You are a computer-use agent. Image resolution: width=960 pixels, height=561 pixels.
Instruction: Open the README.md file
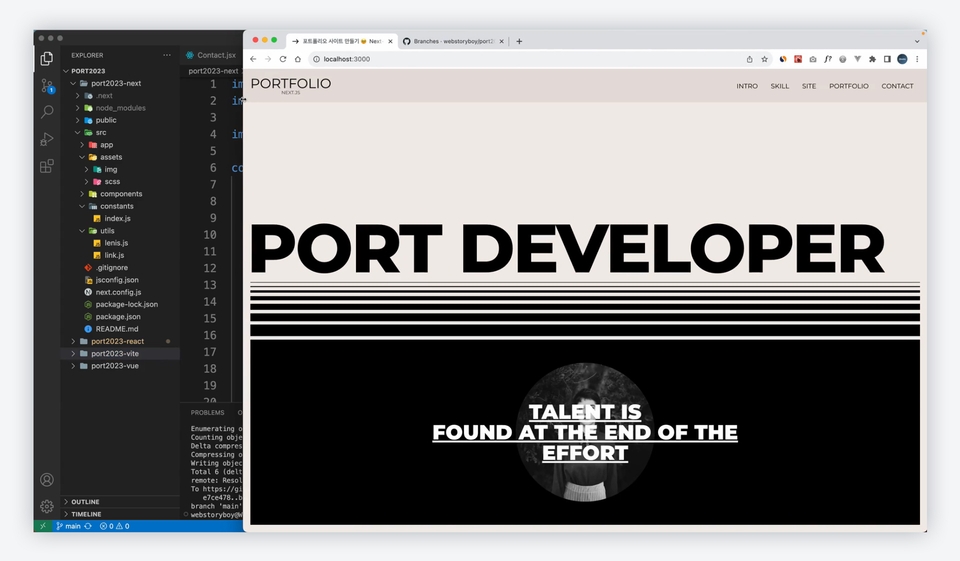(116, 329)
